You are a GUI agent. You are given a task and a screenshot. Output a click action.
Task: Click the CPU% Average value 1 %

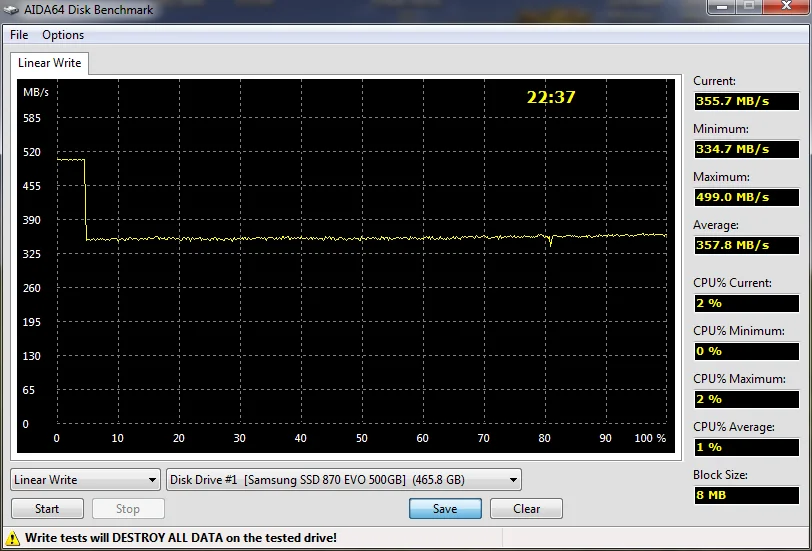pyautogui.click(x=746, y=447)
